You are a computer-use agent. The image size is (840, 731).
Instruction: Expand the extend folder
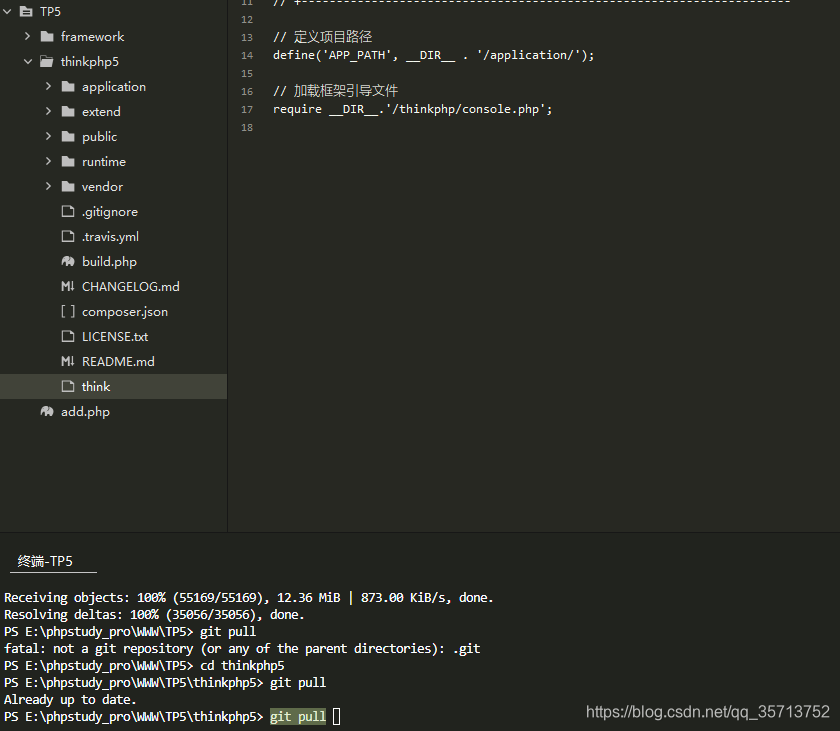click(48, 111)
